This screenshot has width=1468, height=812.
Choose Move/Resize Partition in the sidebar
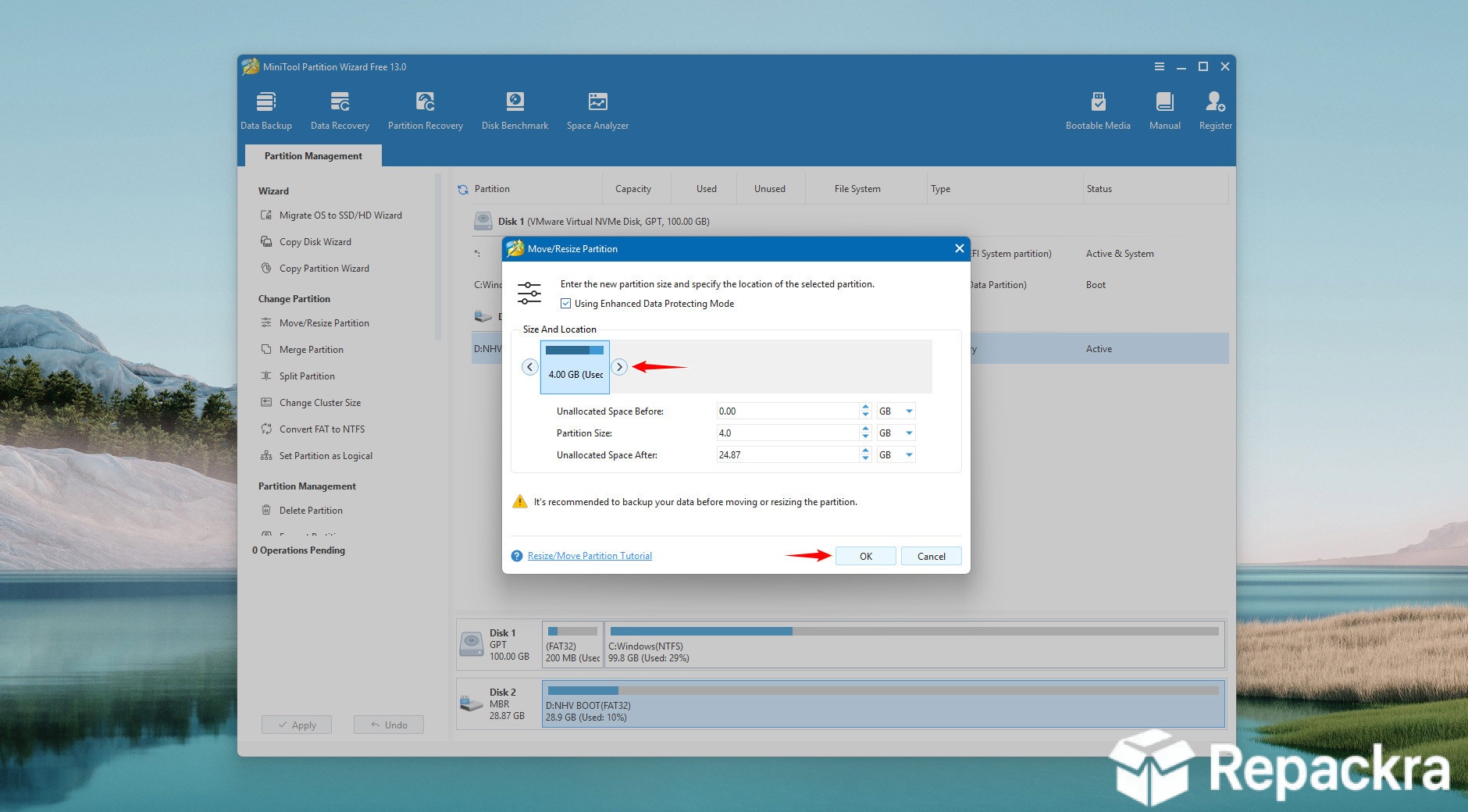(315, 323)
